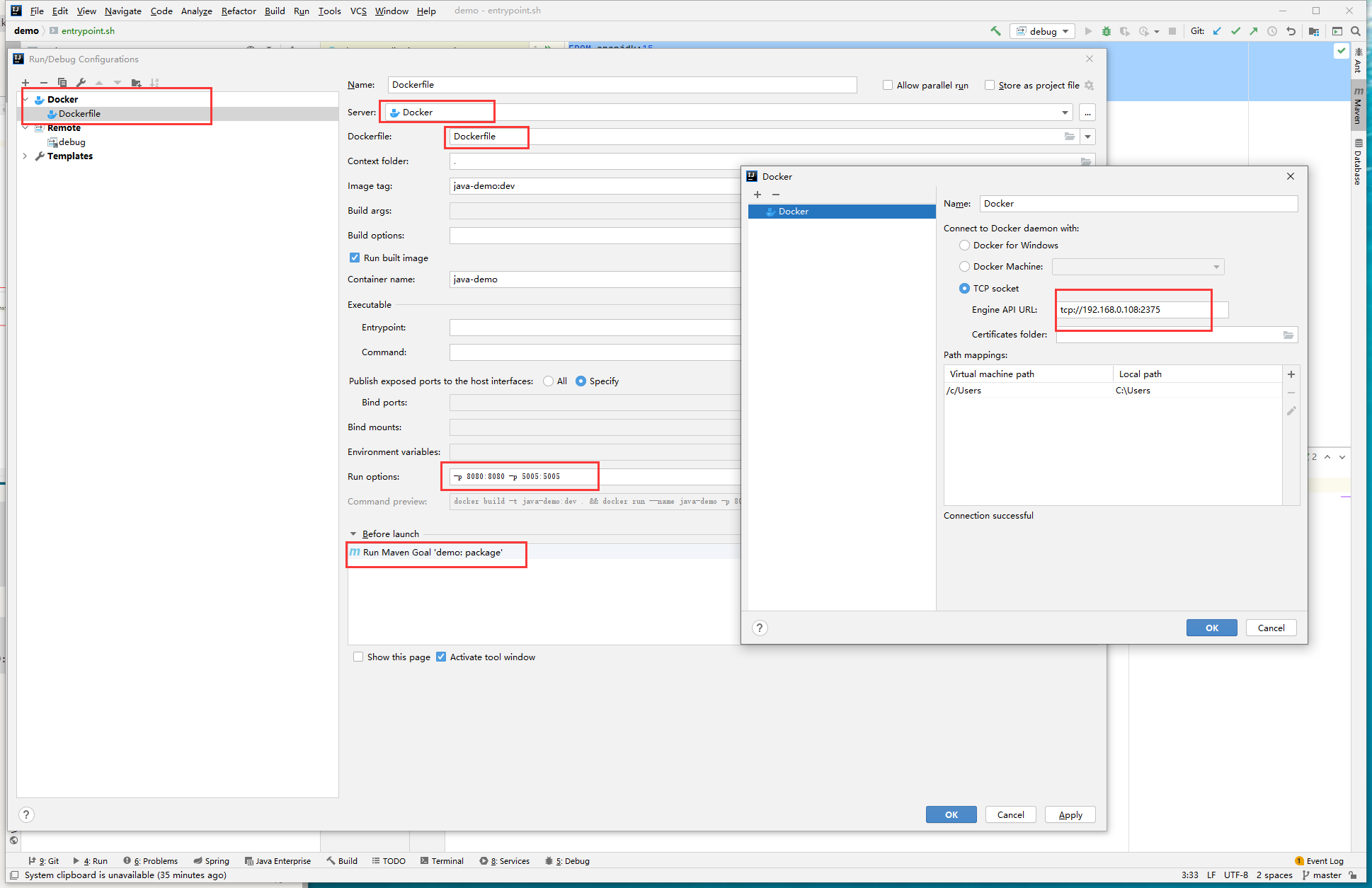Select TCP socket radio button
This screenshot has width=1372, height=888.
pos(963,289)
